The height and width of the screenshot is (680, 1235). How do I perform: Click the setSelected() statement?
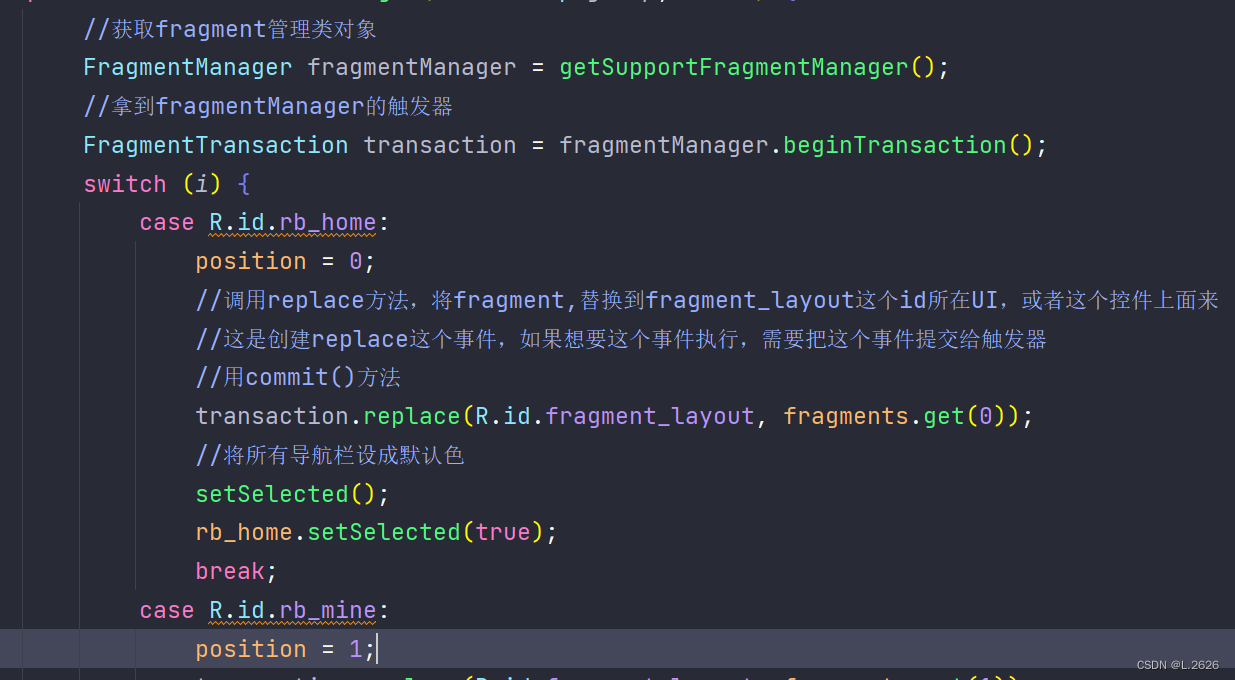coord(287,493)
